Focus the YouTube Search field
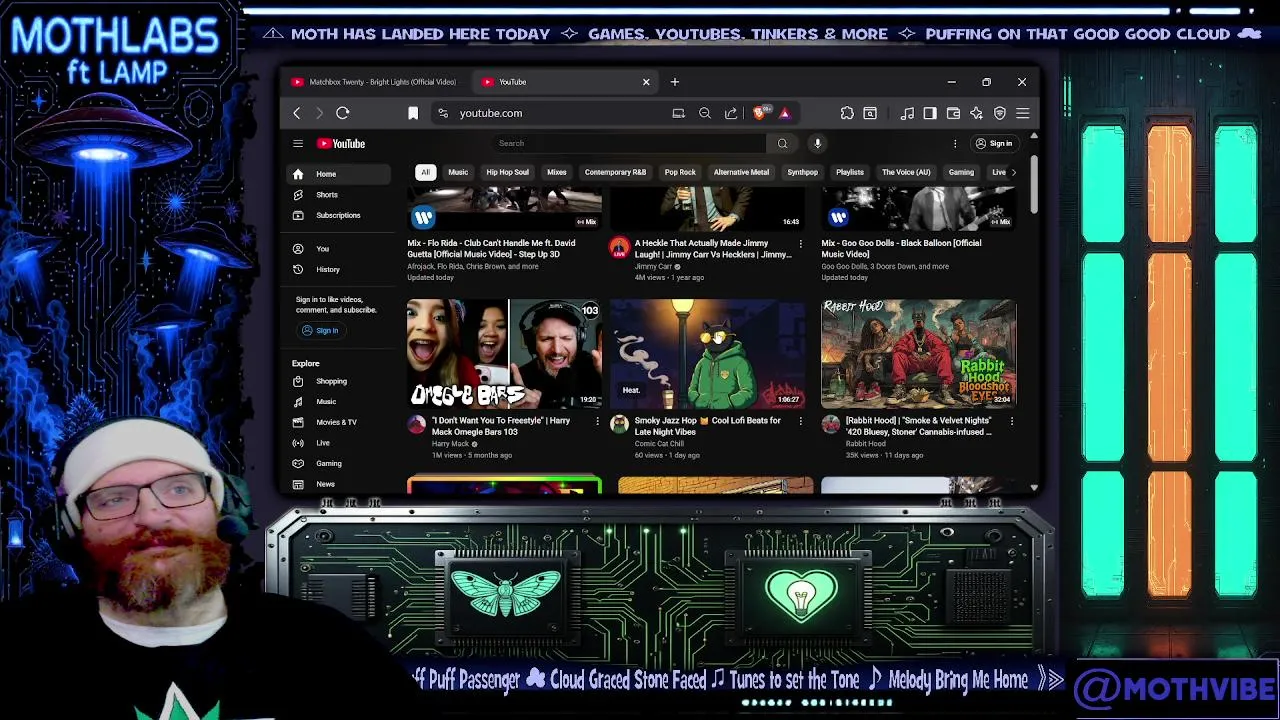The image size is (1280, 720). [x=630, y=143]
